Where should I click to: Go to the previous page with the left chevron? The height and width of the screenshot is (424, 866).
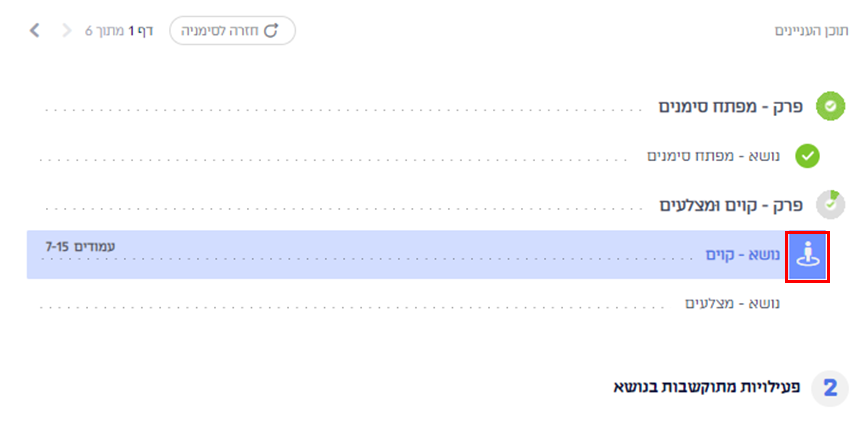[x=35, y=30]
